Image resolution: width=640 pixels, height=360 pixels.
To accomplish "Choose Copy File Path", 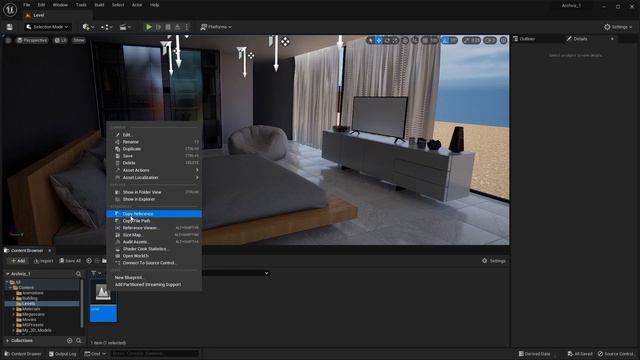I will click(154, 221).
